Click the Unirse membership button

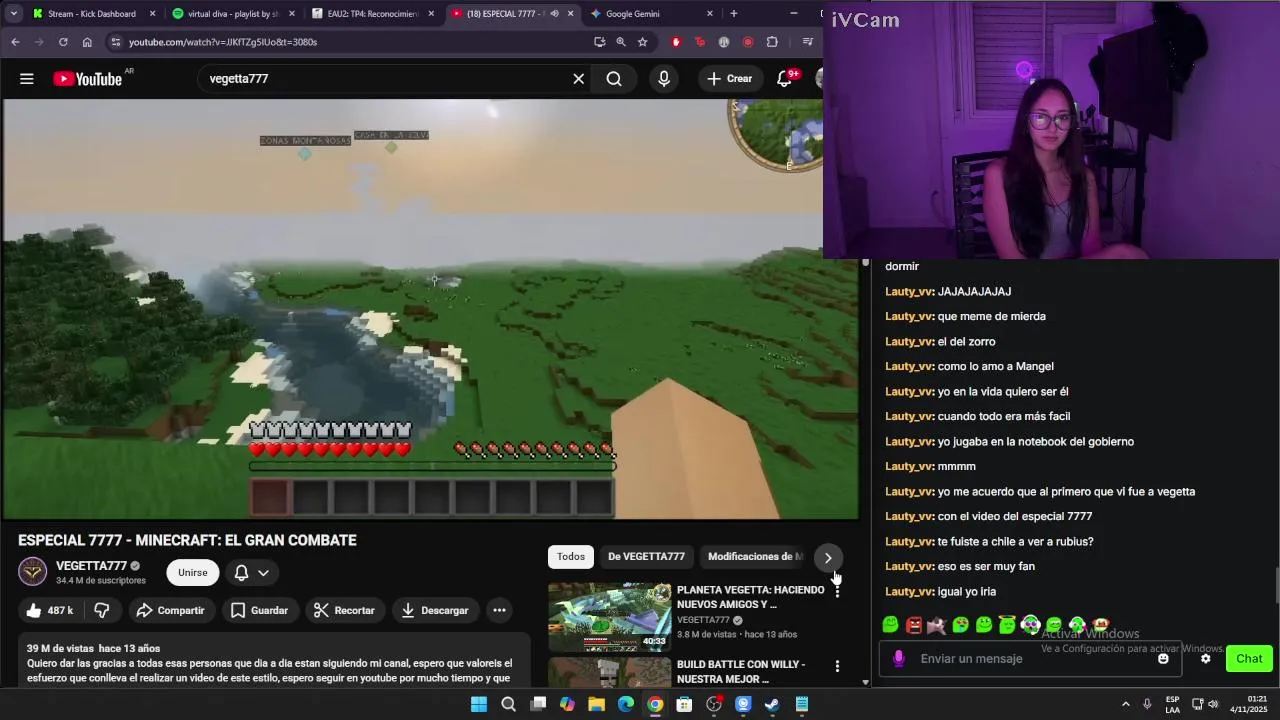193,573
